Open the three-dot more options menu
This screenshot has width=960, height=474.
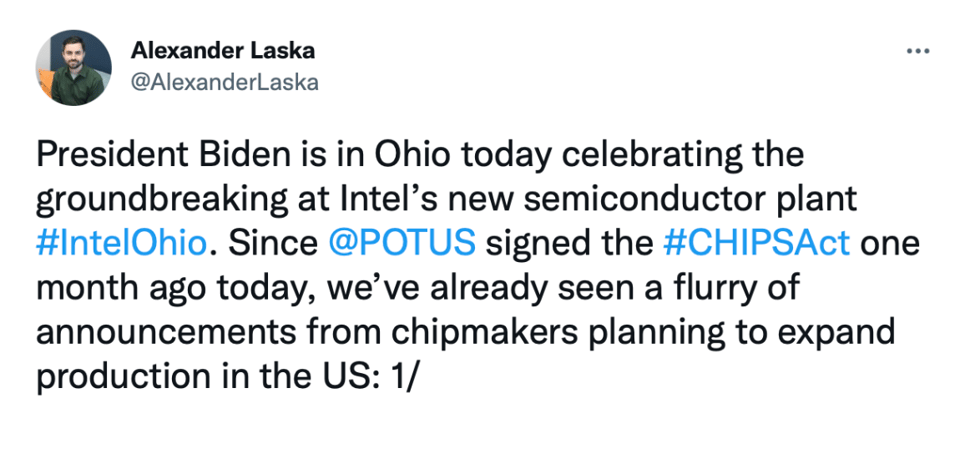pyautogui.click(x=917, y=51)
